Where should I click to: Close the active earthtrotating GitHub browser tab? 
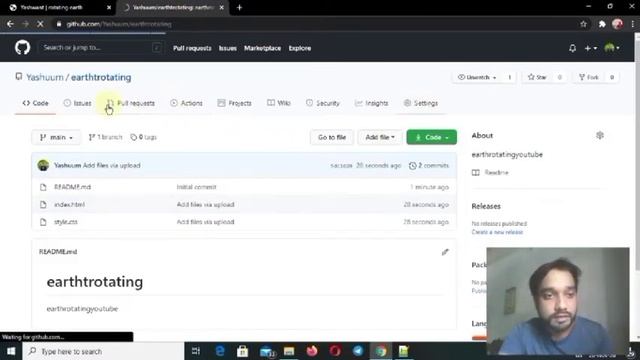(222, 7)
